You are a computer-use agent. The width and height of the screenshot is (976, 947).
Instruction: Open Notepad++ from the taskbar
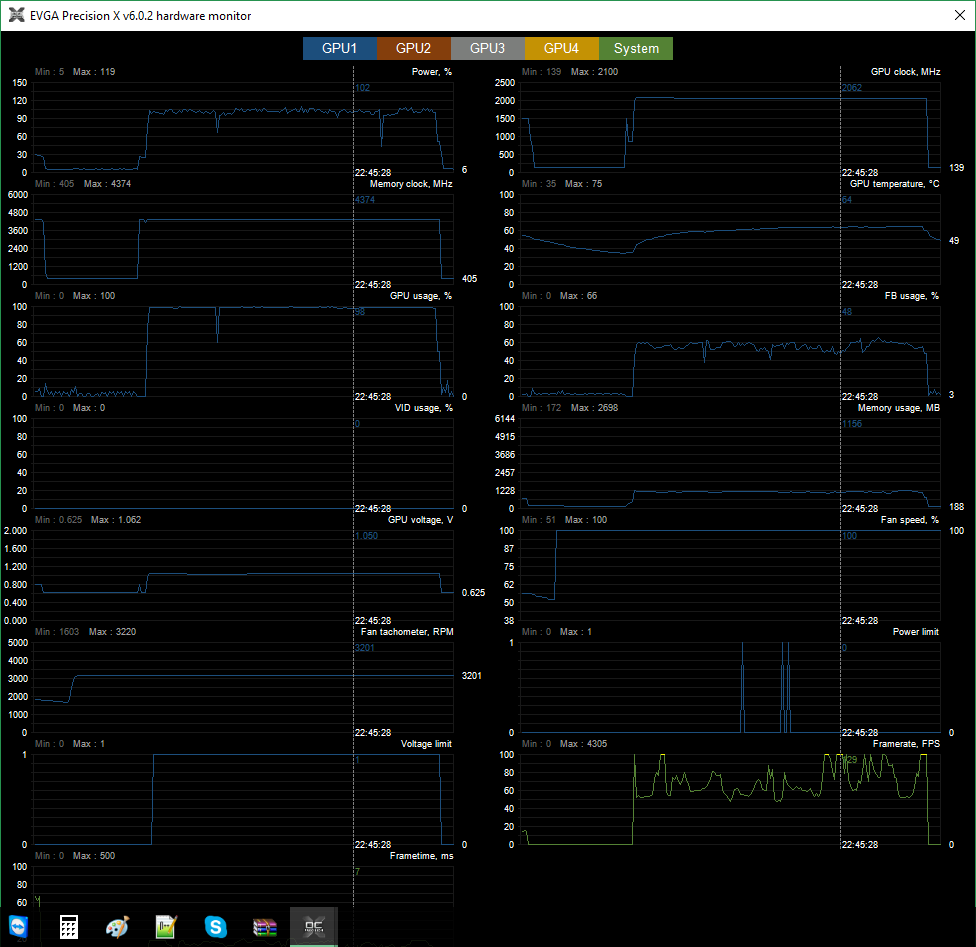[166, 926]
